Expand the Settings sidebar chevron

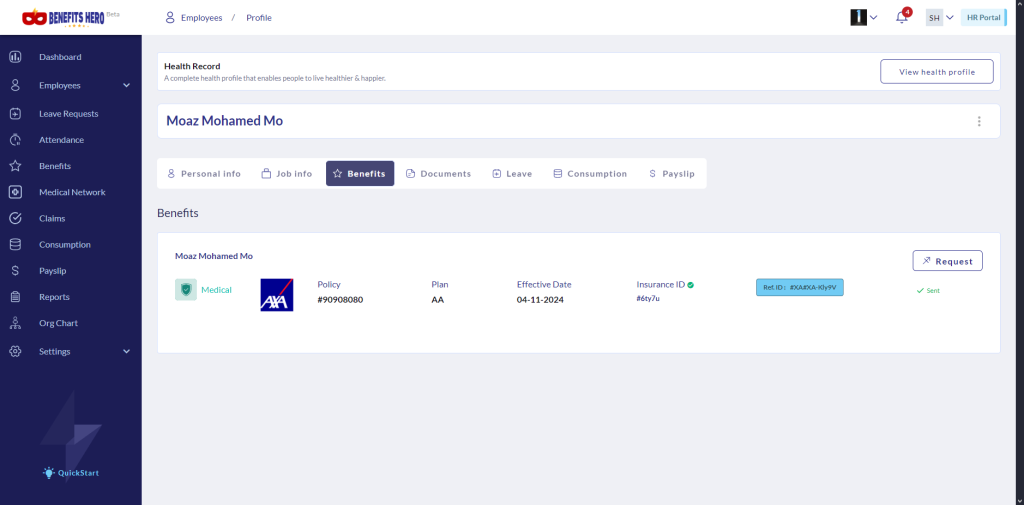tap(127, 351)
